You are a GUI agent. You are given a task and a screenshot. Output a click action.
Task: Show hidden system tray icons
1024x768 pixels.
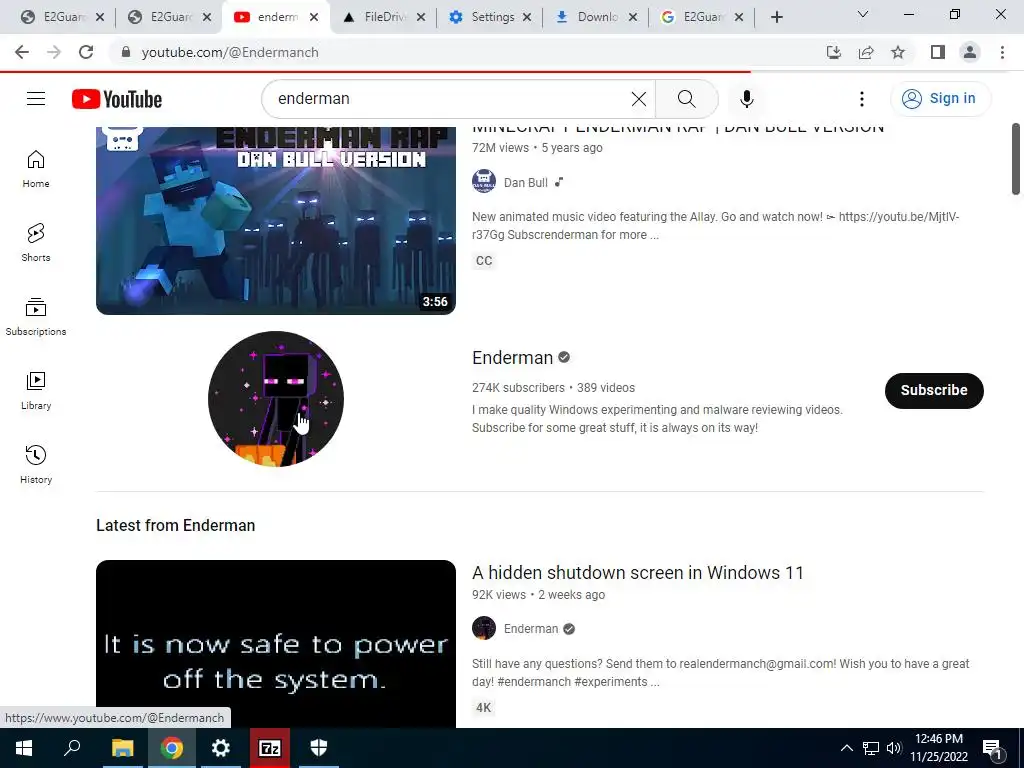[x=846, y=748]
